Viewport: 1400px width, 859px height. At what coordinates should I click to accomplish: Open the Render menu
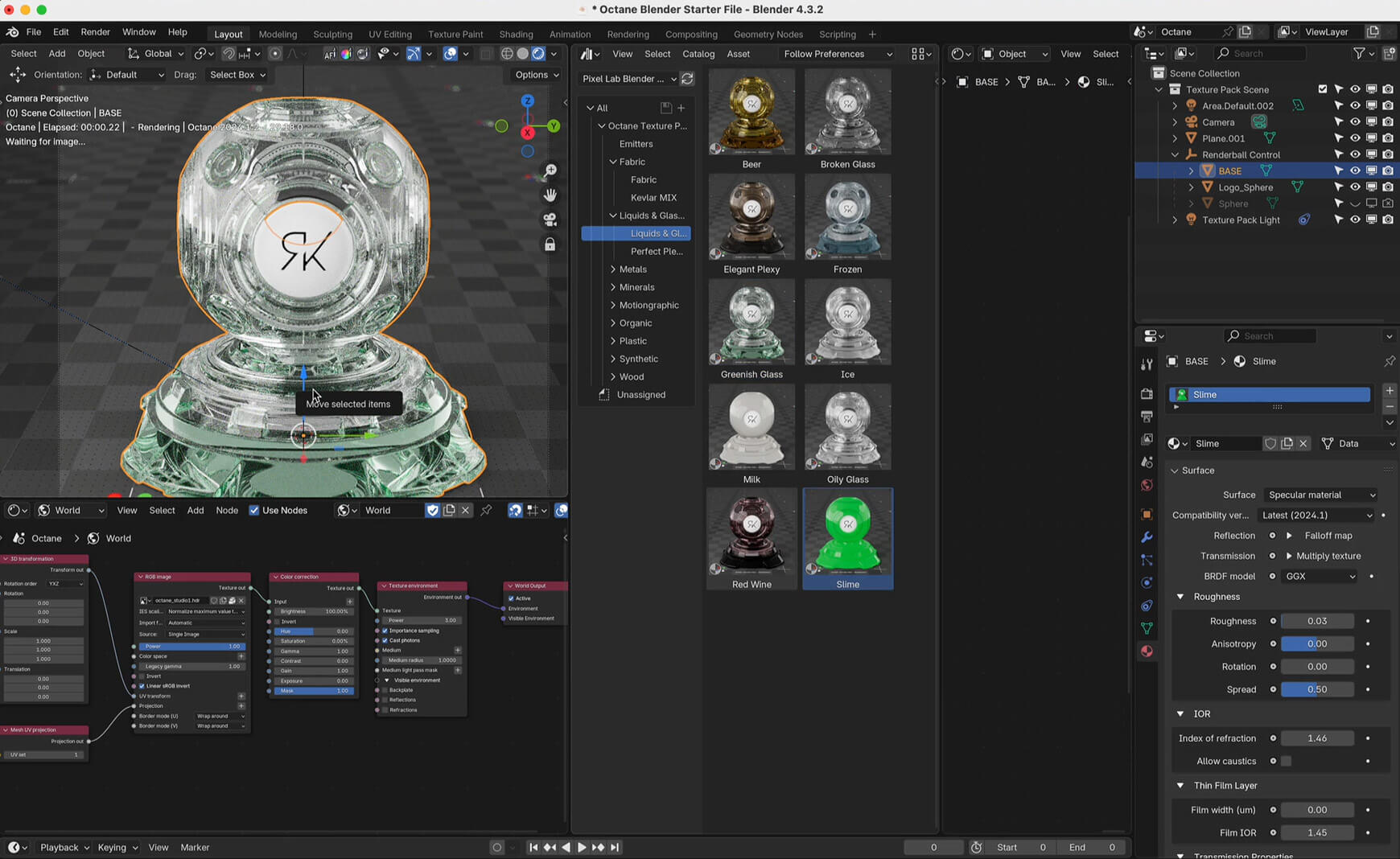click(x=95, y=32)
